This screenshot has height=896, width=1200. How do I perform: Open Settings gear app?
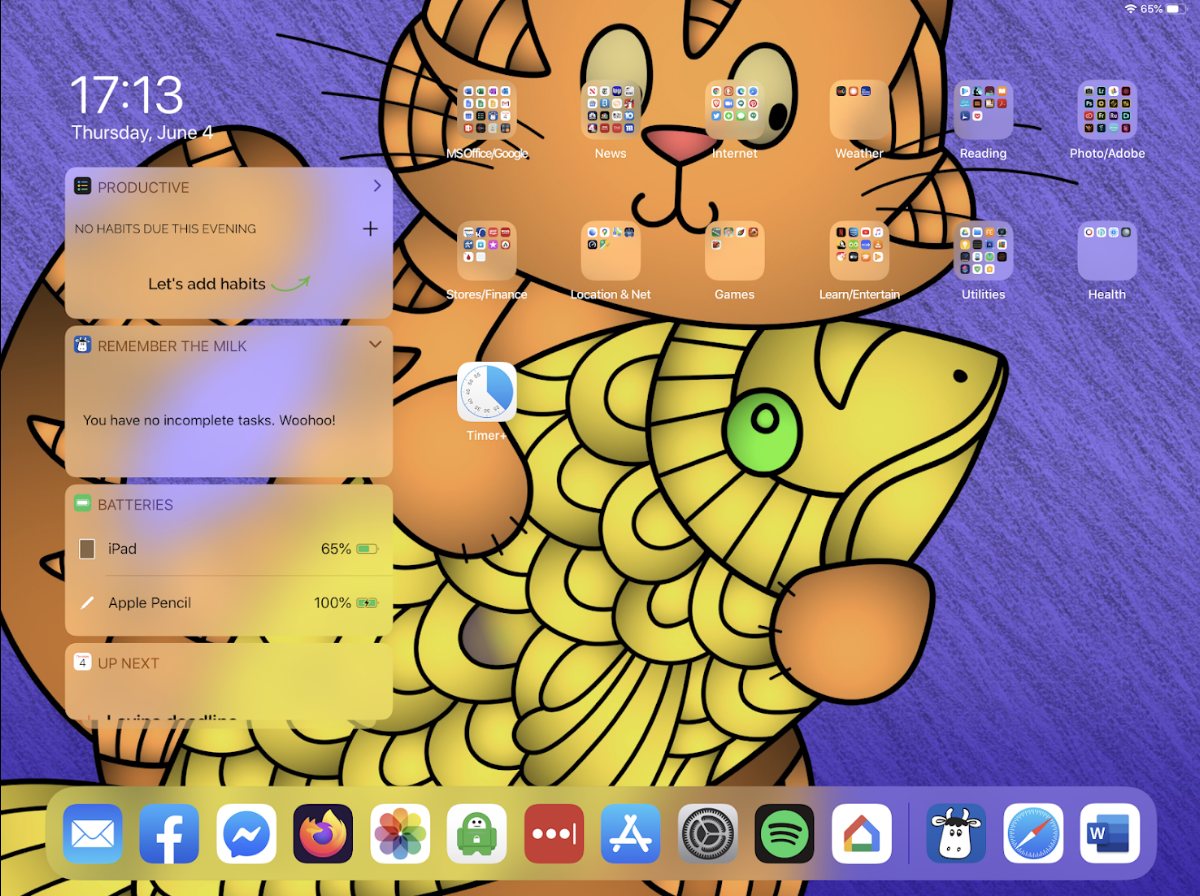point(708,834)
